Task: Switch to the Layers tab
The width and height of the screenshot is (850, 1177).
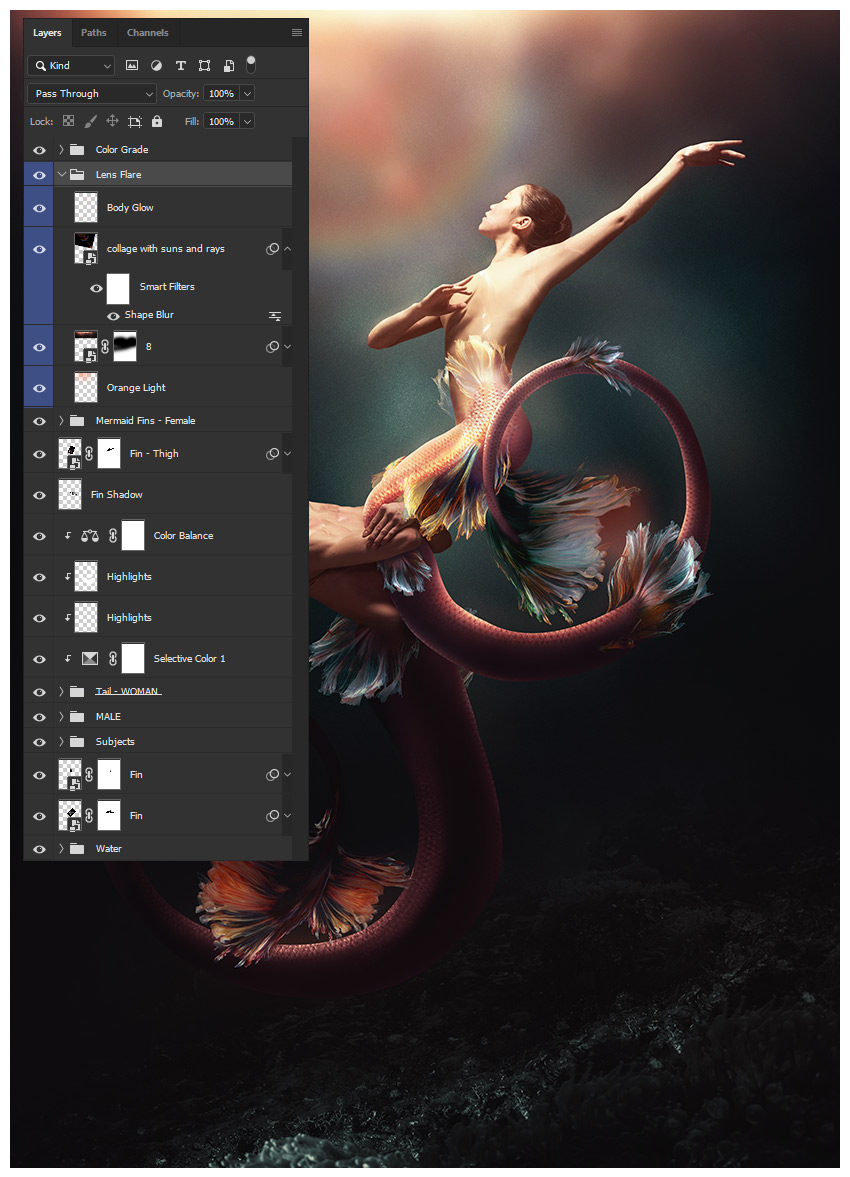Action: click(47, 32)
